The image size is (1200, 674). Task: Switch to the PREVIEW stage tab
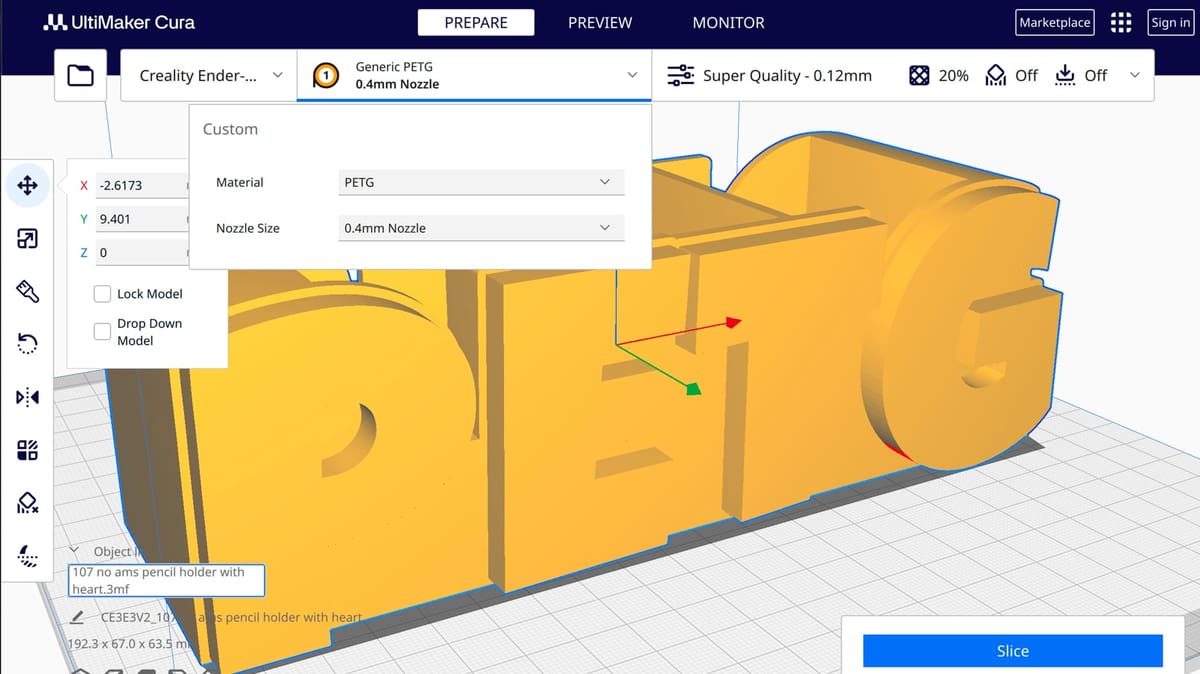(x=600, y=22)
